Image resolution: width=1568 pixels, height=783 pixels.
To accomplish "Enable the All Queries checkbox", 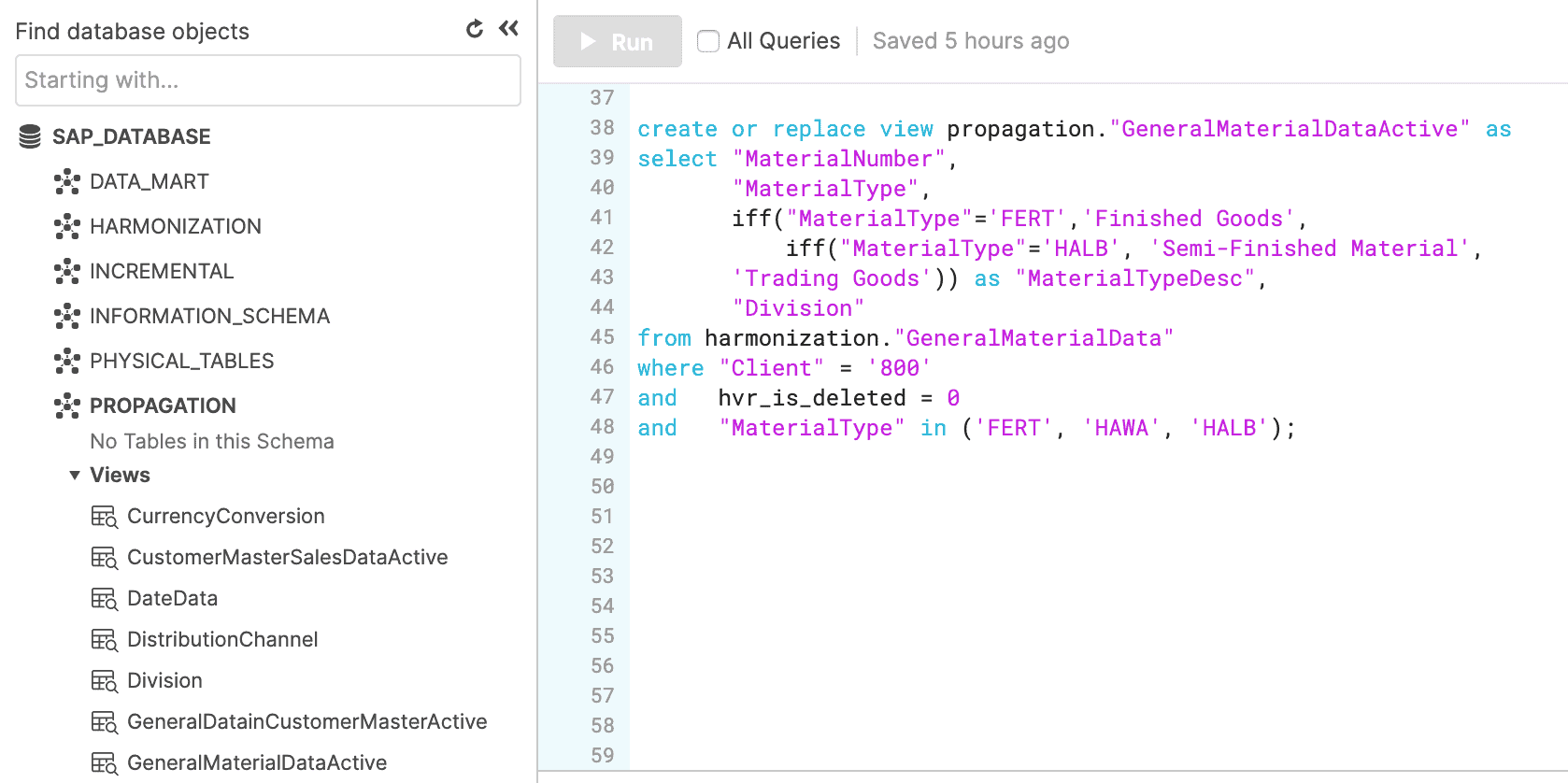I will (708, 41).
